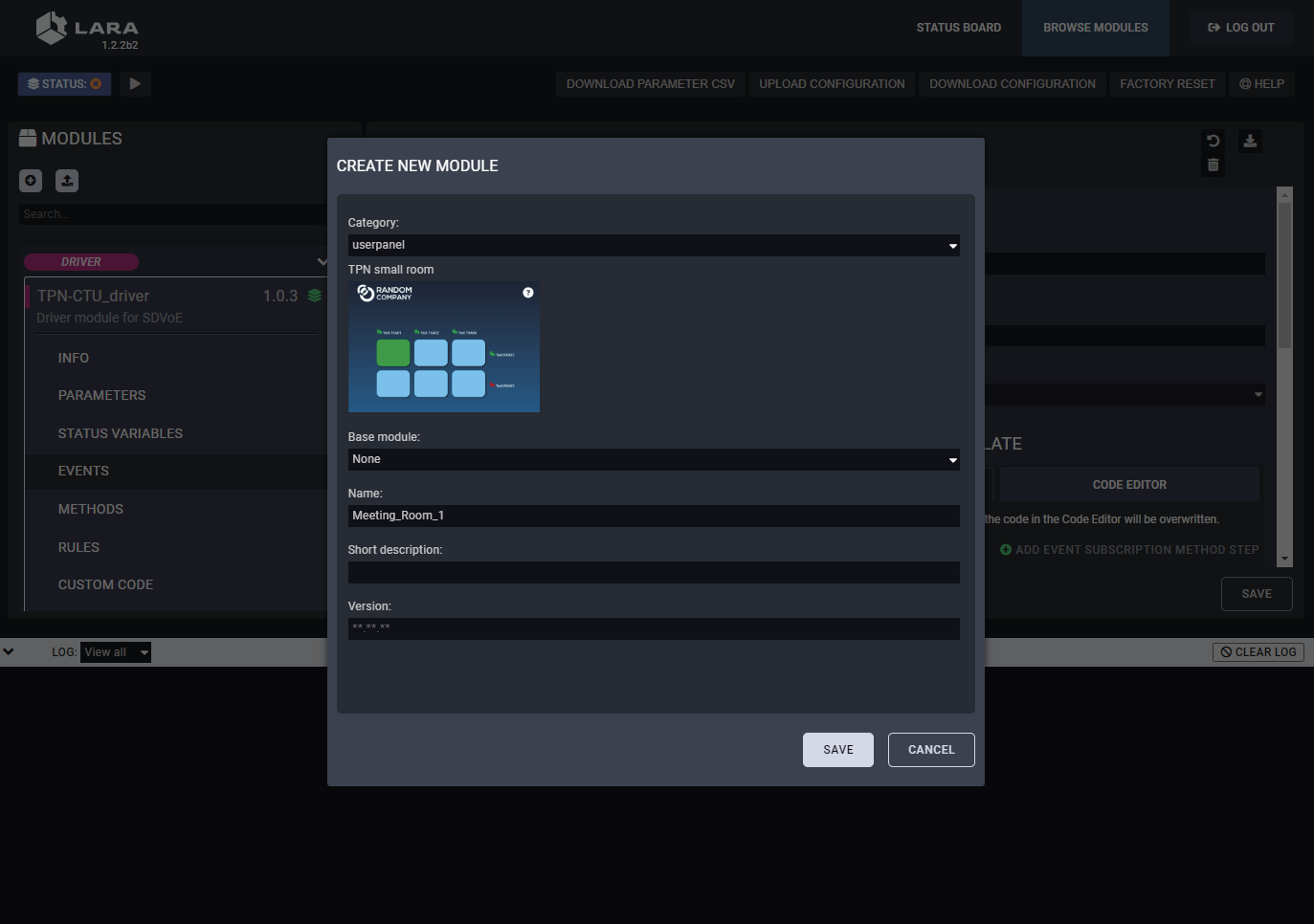The height and width of the screenshot is (924, 1314).
Task: Collapse the log panel chevron
Action: pyautogui.click(x=9, y=651)
